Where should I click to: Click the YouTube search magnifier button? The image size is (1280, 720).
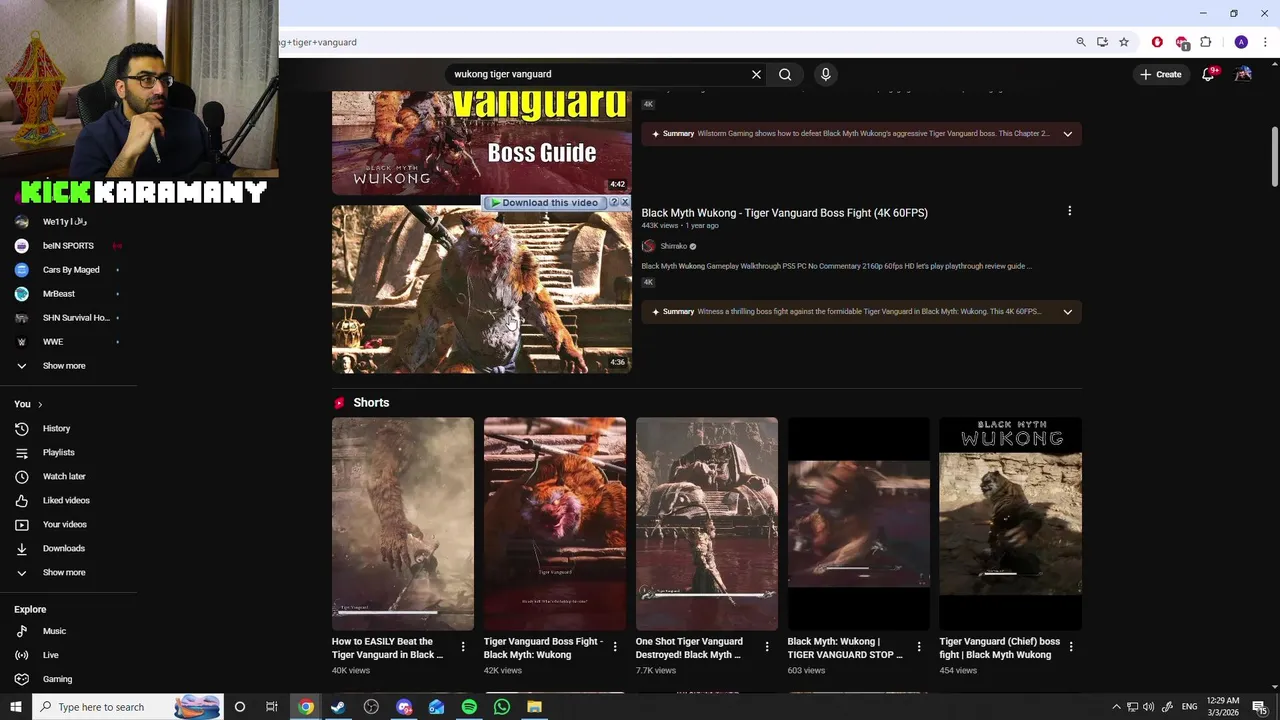(785, 74)
